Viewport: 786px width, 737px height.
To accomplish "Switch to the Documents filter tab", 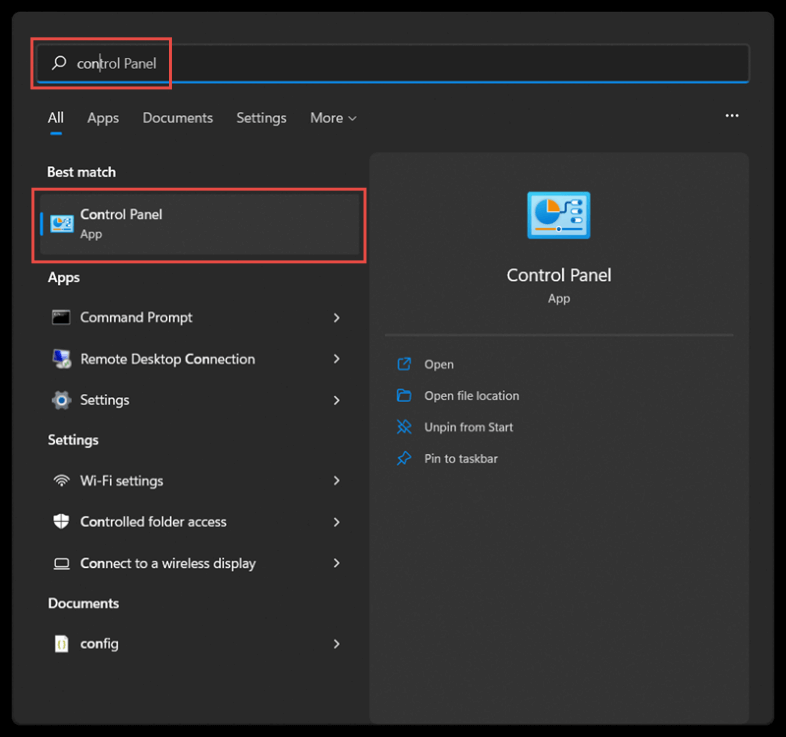I will (177, 118).
